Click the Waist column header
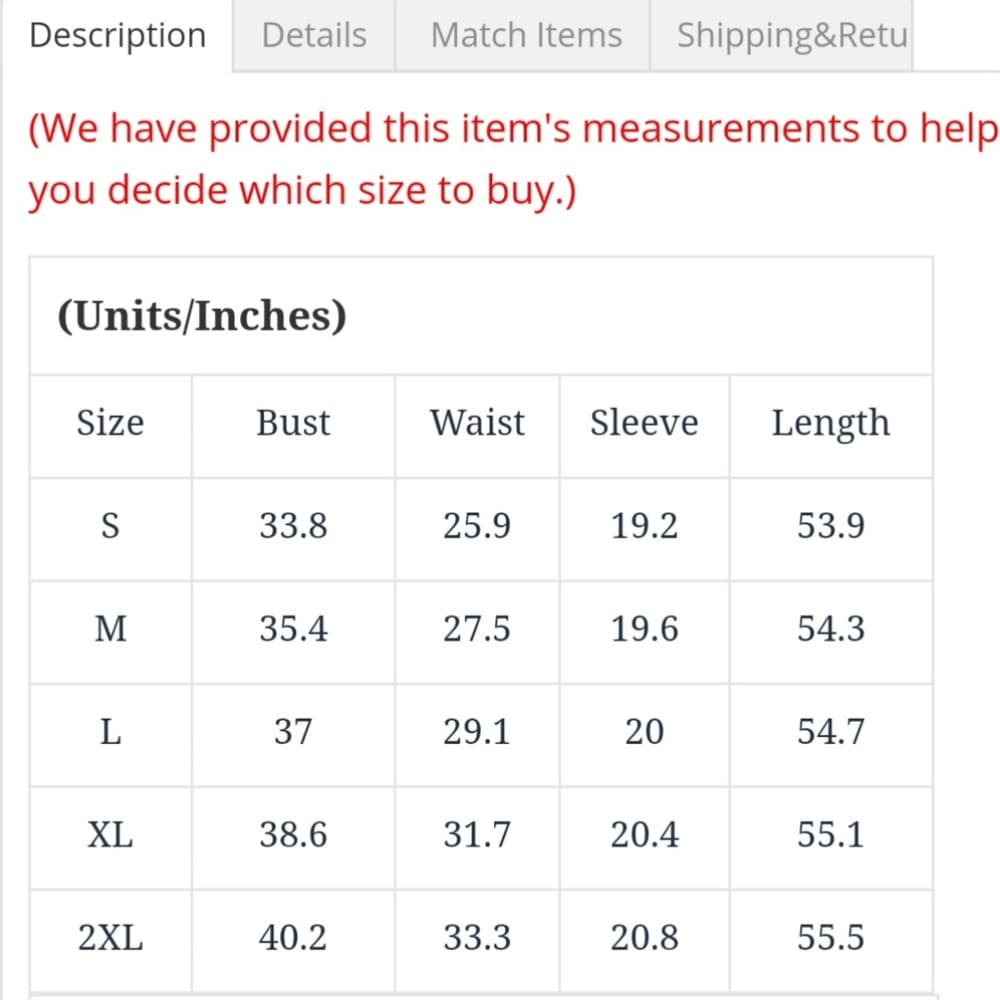Screen dimensions: 1000x1000 477,423
